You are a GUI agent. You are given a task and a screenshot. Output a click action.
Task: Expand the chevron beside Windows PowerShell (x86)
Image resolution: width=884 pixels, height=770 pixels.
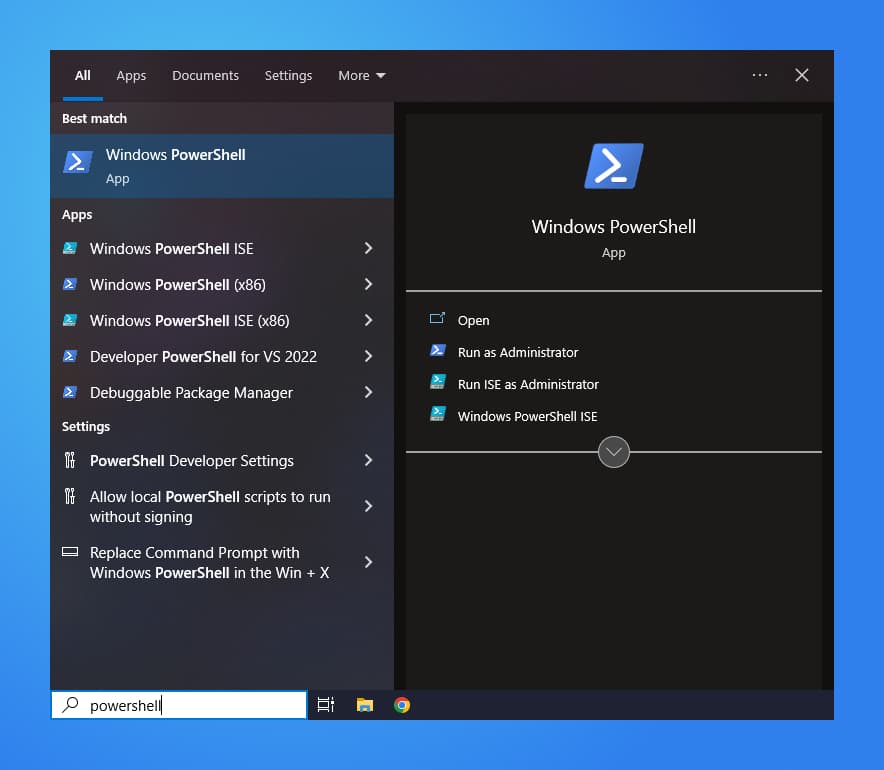point(368,284)
